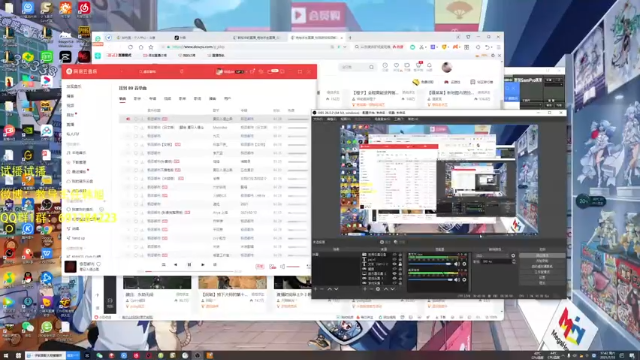Click the search field in NetEase title bar
Image resolution: width=640 pixels, height=360 pixels.
157,71
